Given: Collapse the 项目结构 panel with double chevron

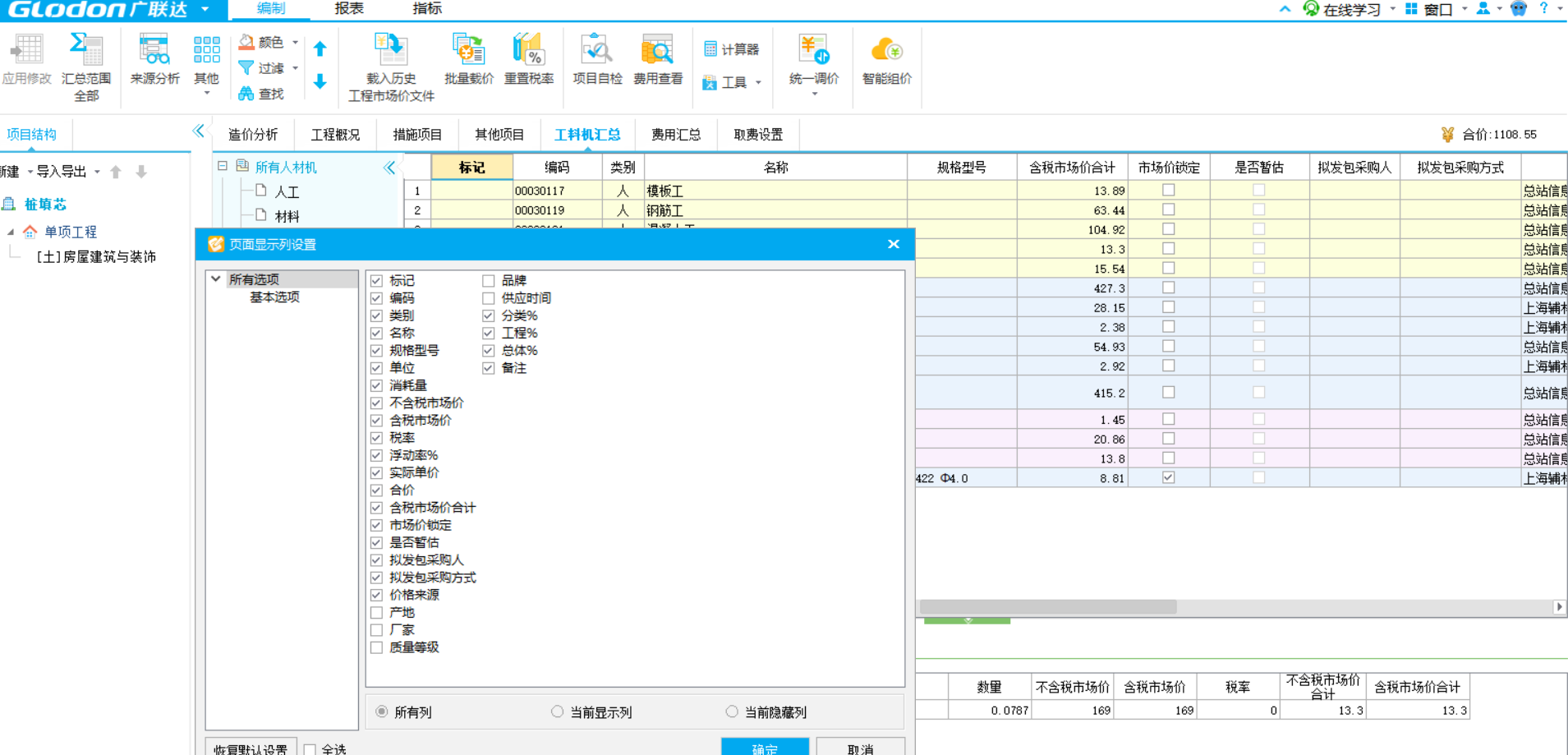Looking at the screenshot, I should pos(199,131).
